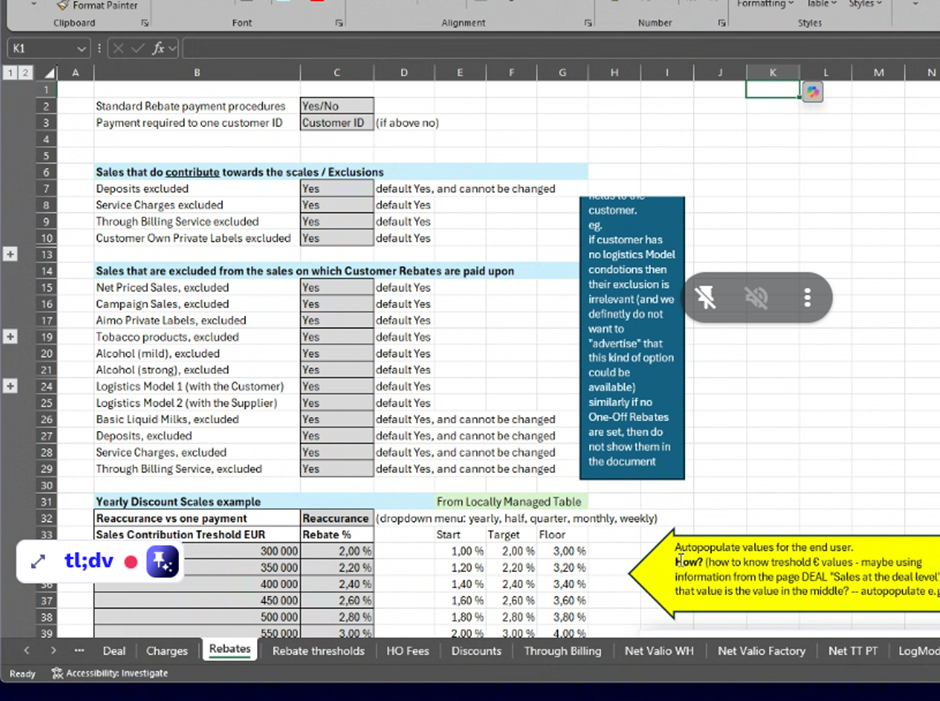Click the muted speaker icon on floating toolbar

click(x=756, y=297)
